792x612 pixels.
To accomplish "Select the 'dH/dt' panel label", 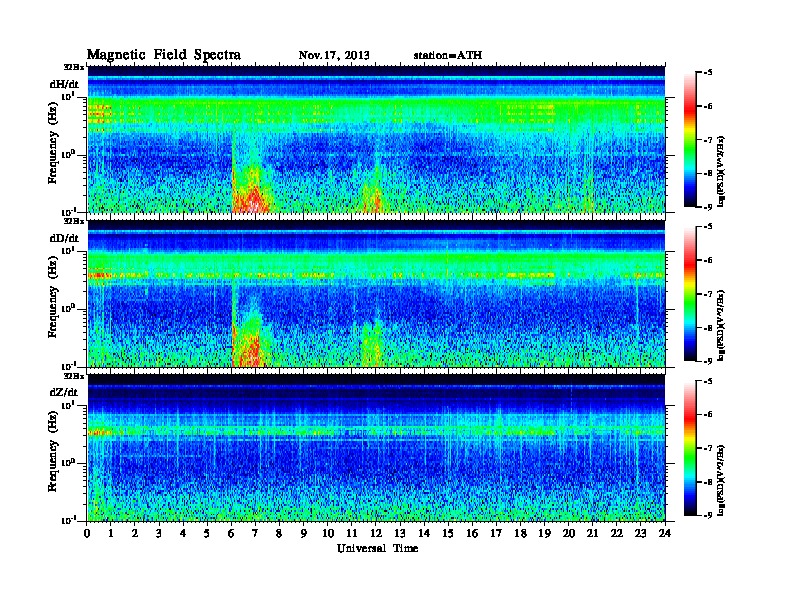I will pyautogui.click(x=64, y=84).
